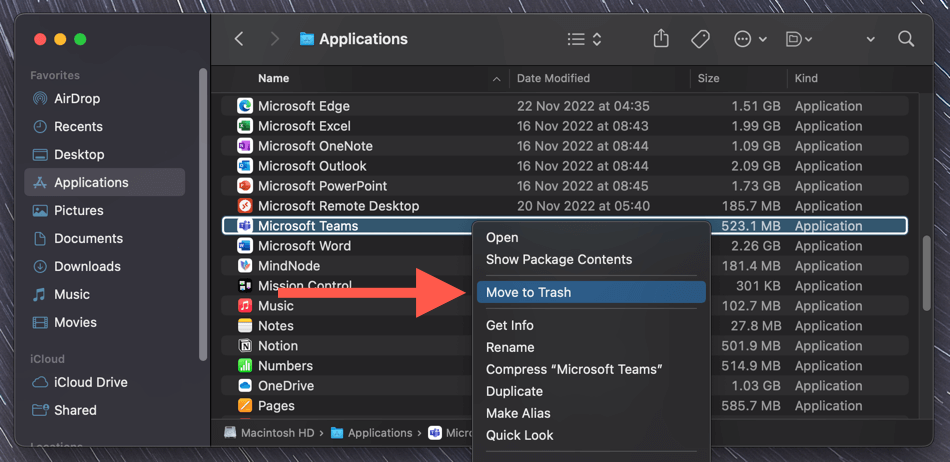Click the MindNode app icon
Image resolution: width=950 pixels, height=462 pixels.
[x=245, y=266]
